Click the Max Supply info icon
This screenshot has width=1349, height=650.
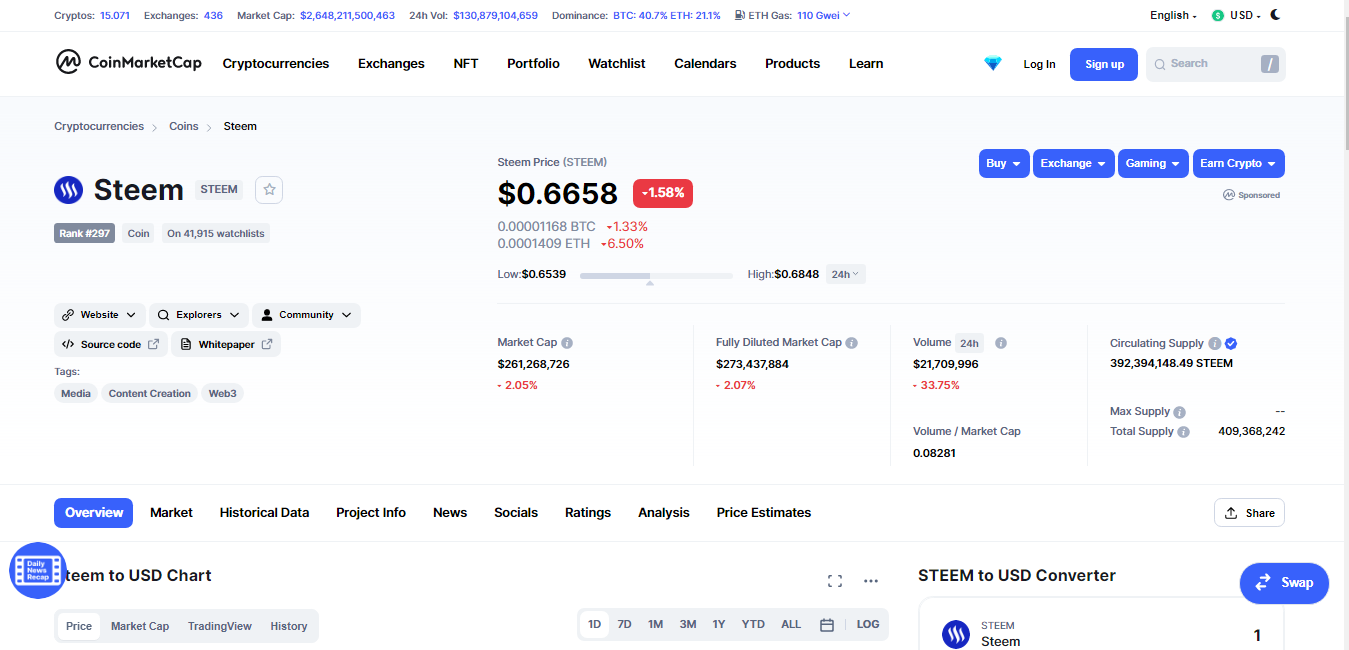coord(1179,412)
